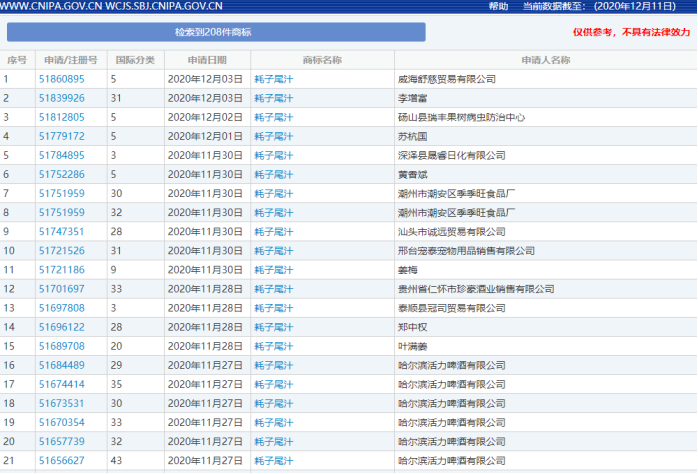
Task: Click 耗子尾汁 trademark name in row 1
Action: (273, 79)
